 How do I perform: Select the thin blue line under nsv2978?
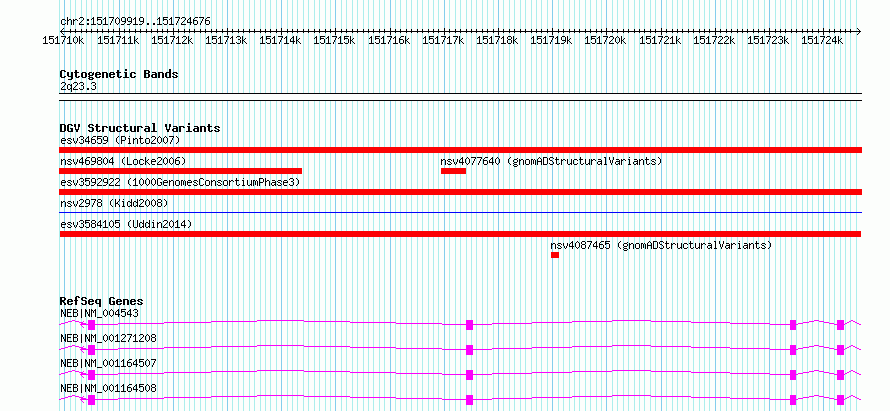[x=460, y=213]
